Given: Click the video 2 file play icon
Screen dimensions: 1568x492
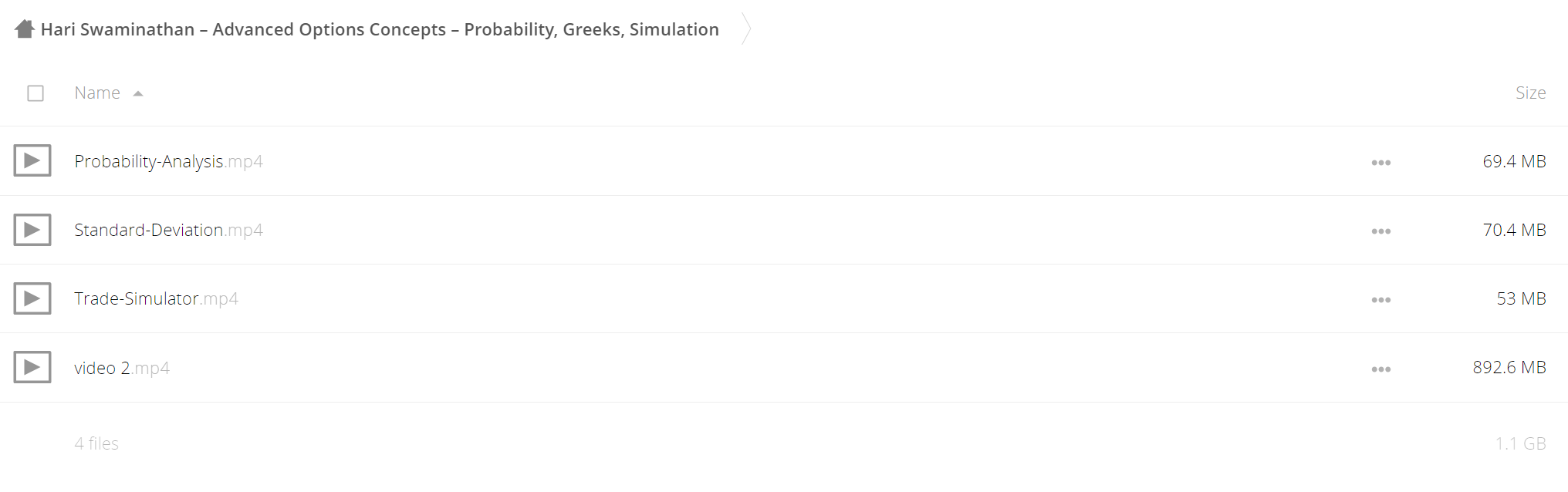Looking at the screenshot, I should (x=32, y=367).
